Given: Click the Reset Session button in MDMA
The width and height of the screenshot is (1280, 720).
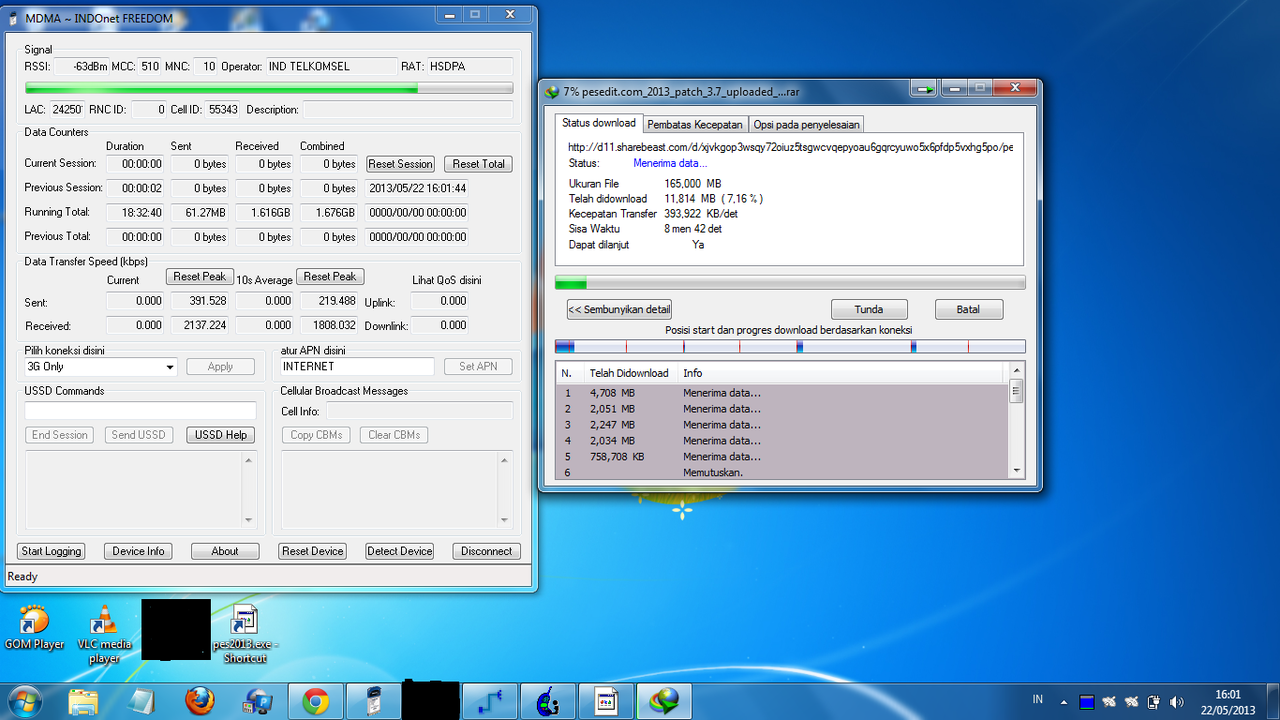Looking at the screenshot, I should [400, 164].
